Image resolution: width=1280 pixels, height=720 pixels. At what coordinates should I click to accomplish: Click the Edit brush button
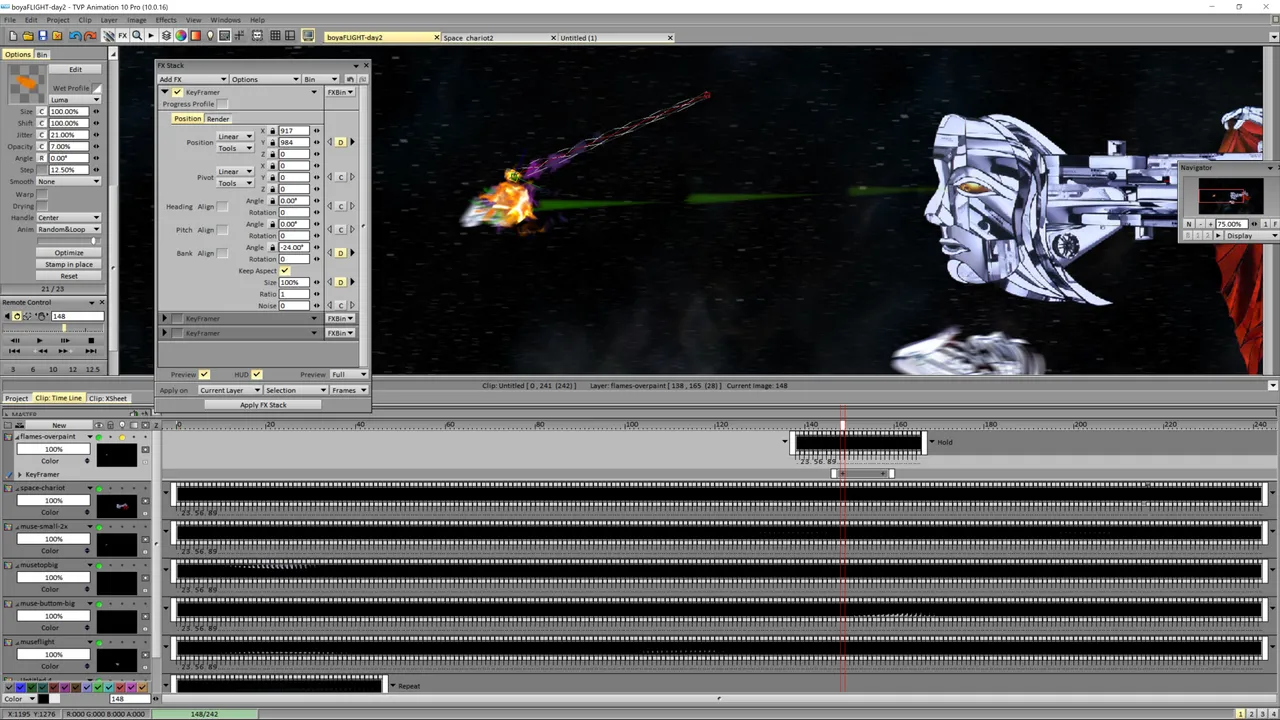(x=75, y=69)
